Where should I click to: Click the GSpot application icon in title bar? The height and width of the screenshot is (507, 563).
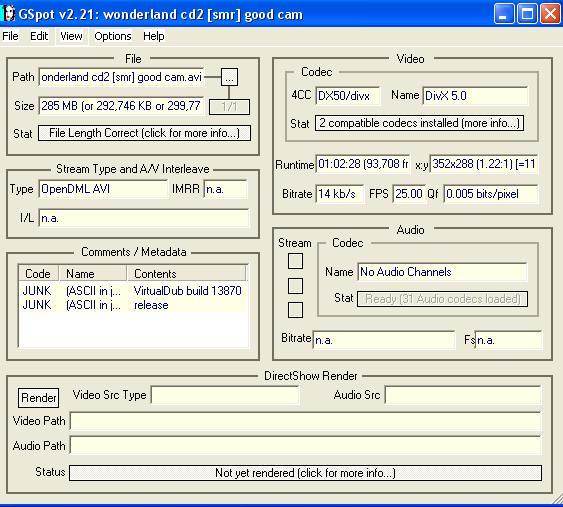[x=9, y=14]
